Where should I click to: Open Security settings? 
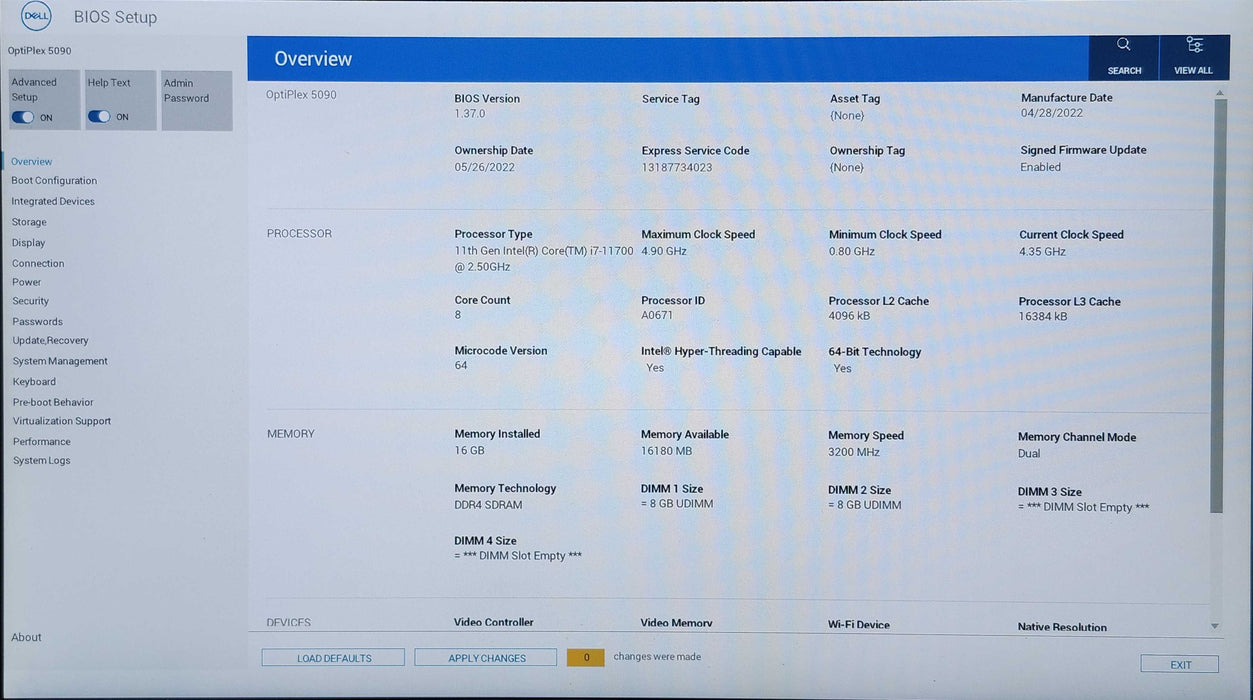(x=30, y=301)
